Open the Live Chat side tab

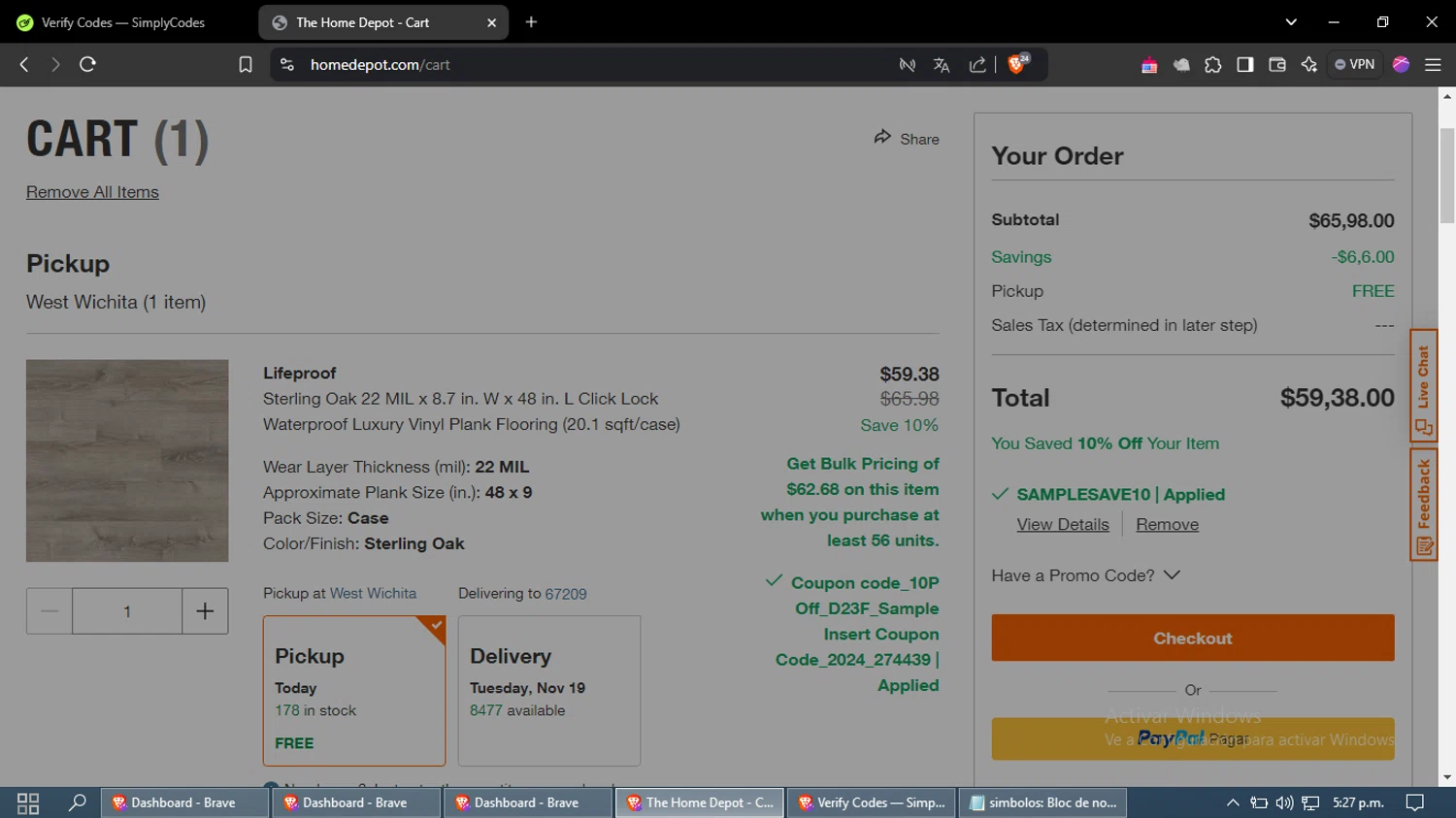coord(1423,386)
